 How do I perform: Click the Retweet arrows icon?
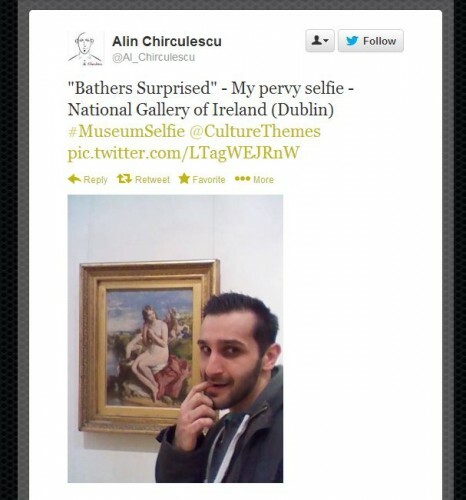click(124, 179)
